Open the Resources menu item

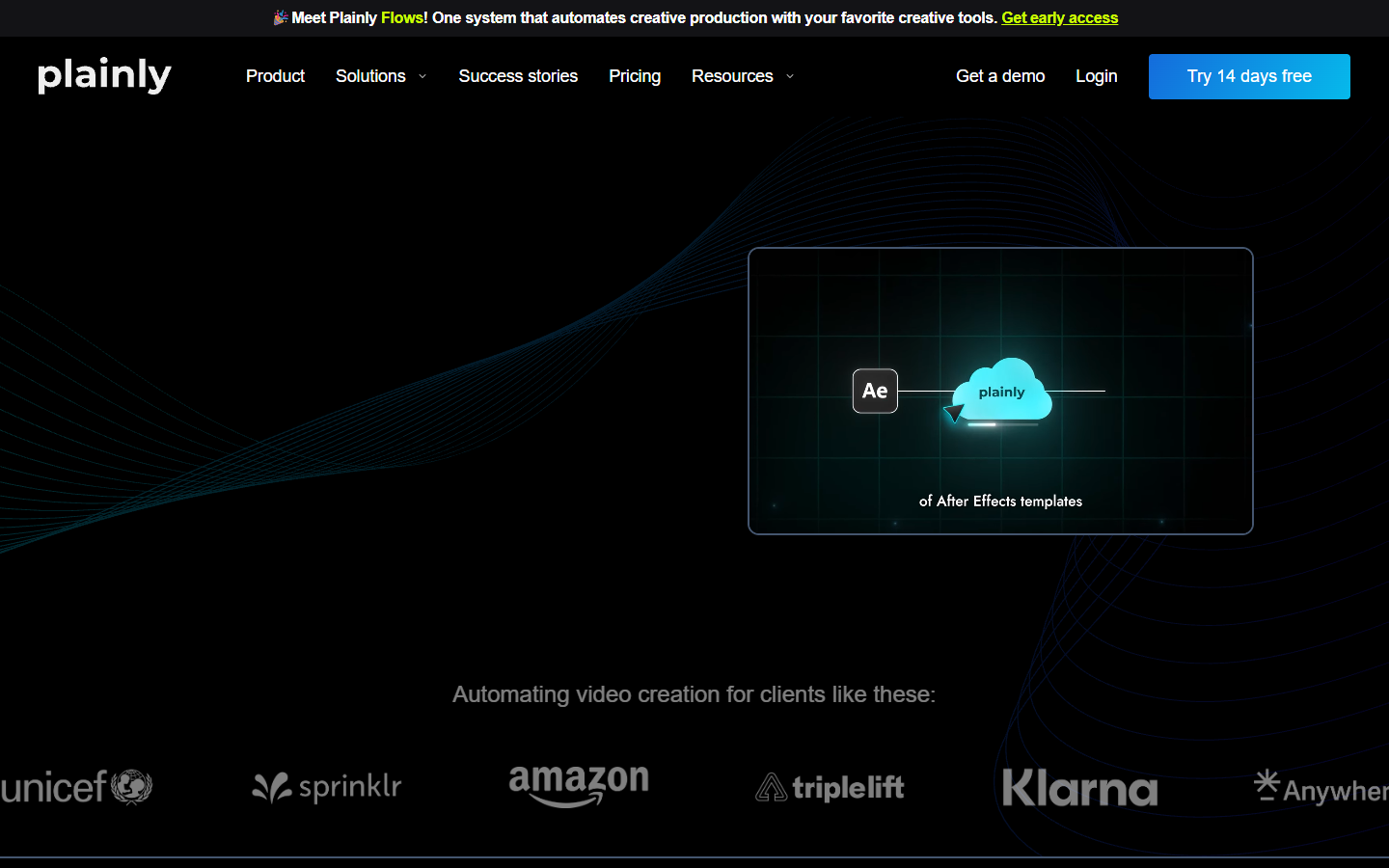732,76
